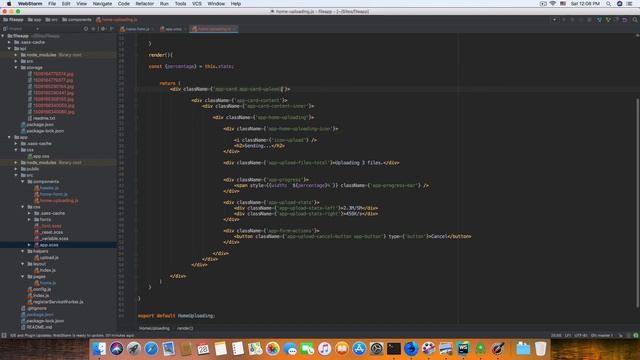Select config.js in project tree
The height and width of the screenshot is (360, 640).
39,289
